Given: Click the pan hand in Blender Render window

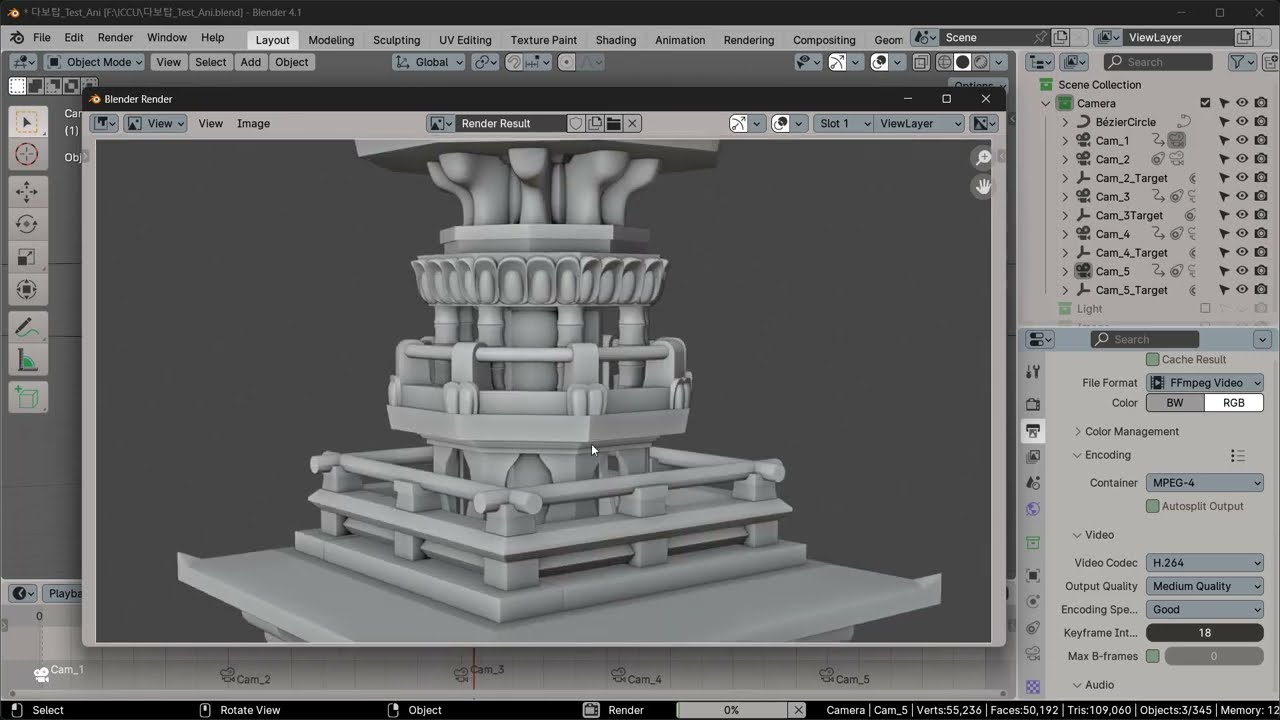Looking at the screenshot, I should pos(984,186).
